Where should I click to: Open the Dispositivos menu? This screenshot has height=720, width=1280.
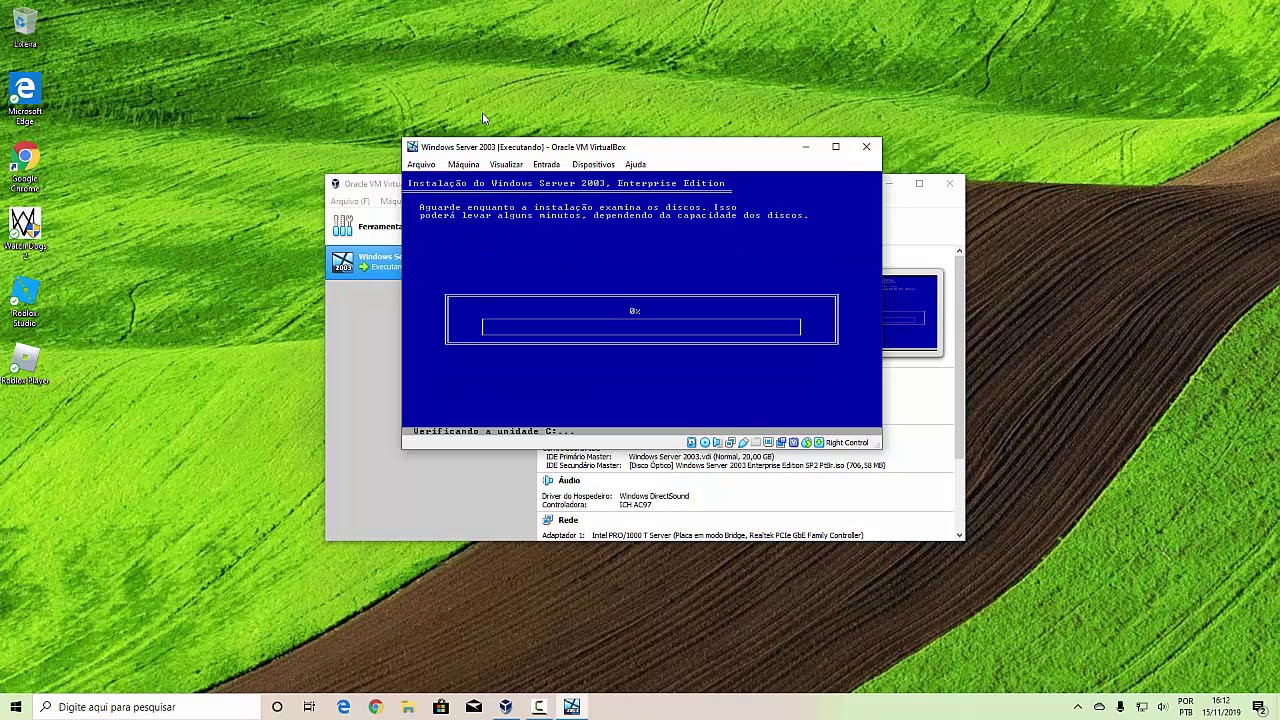pyautogui.click(x=593, y=164)
